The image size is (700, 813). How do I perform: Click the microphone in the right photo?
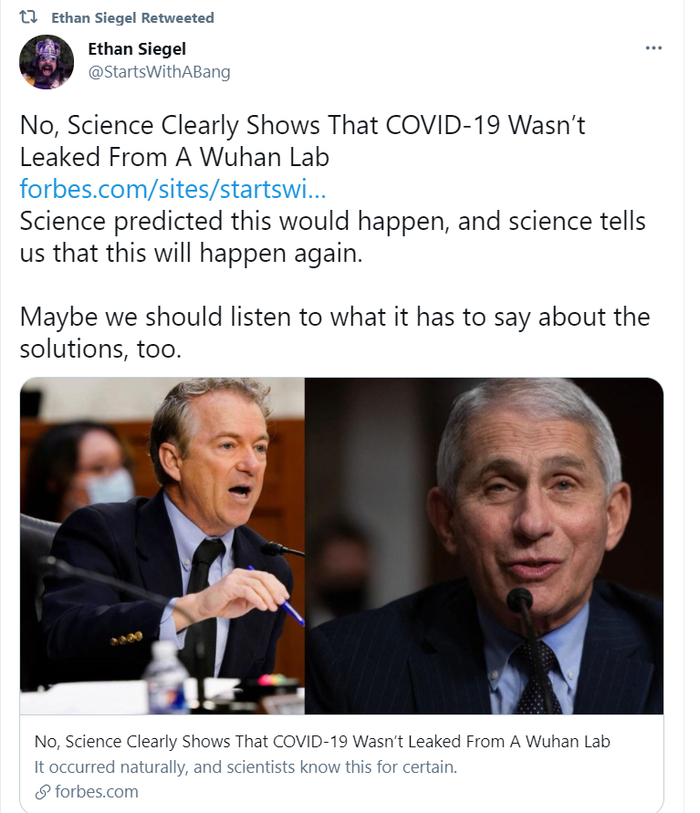520,604
